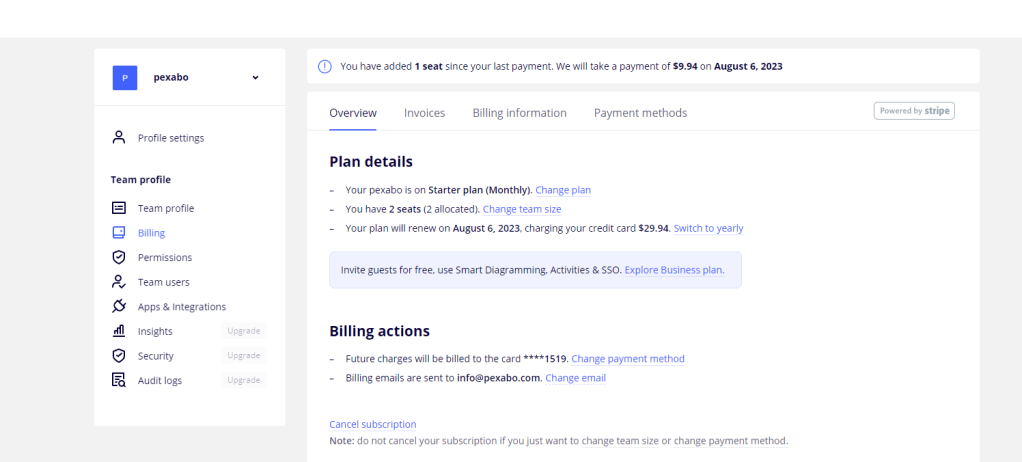1022x462 pixels.
Task: Click the ****1519 card number text
Action: (x=546, y=358)
